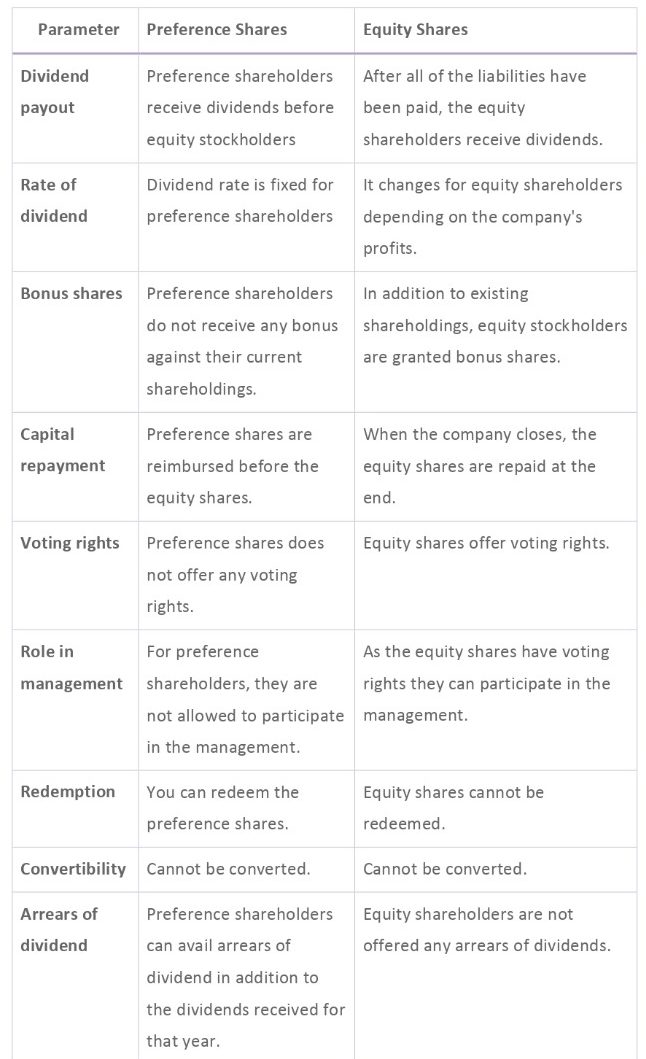Click the Arrears of dividend row label

59,929
